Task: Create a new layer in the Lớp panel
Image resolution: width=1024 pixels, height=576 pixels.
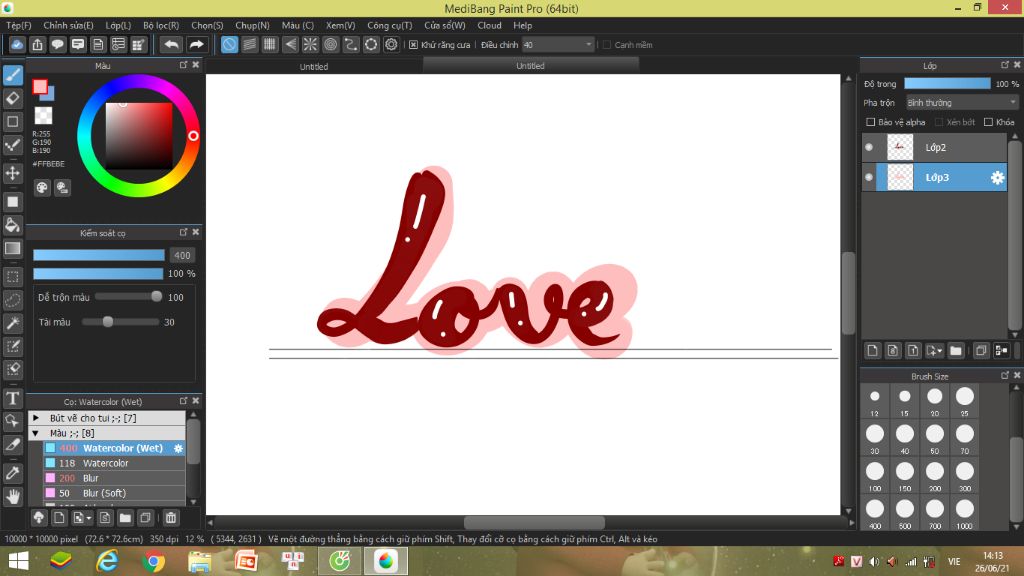Action: coord(872,351)
